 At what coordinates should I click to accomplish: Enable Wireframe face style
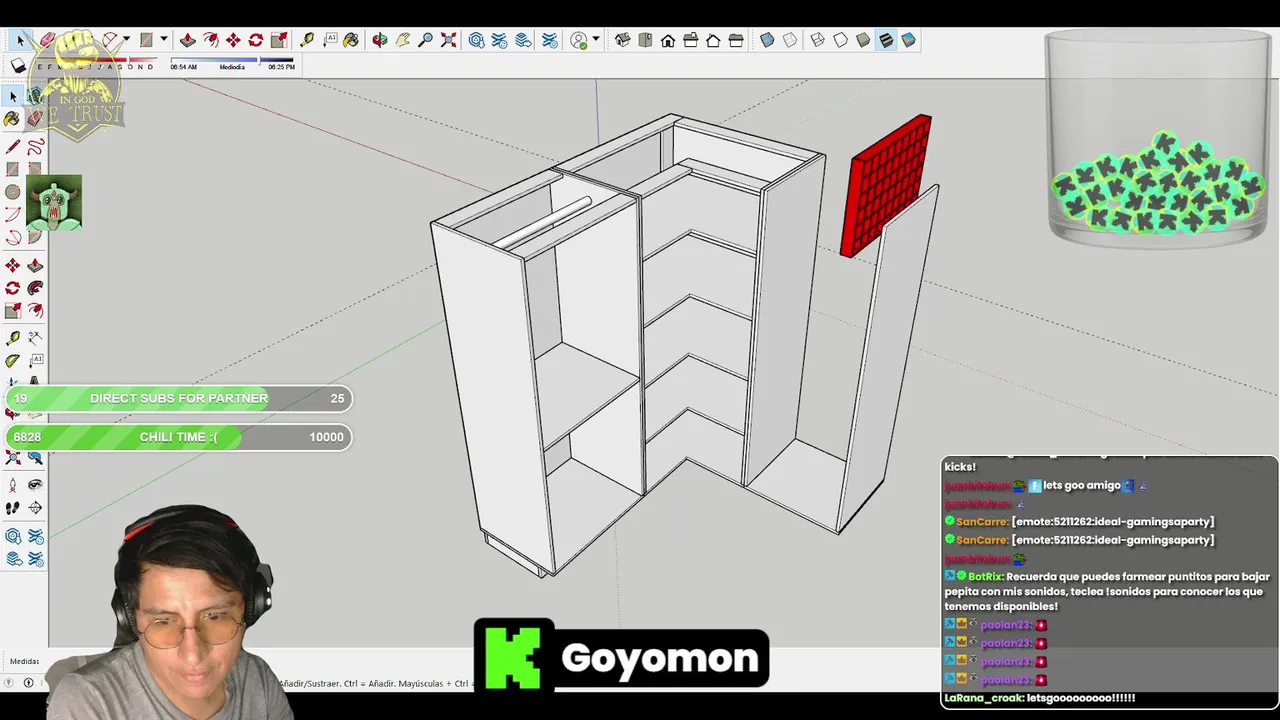point(817,40)
